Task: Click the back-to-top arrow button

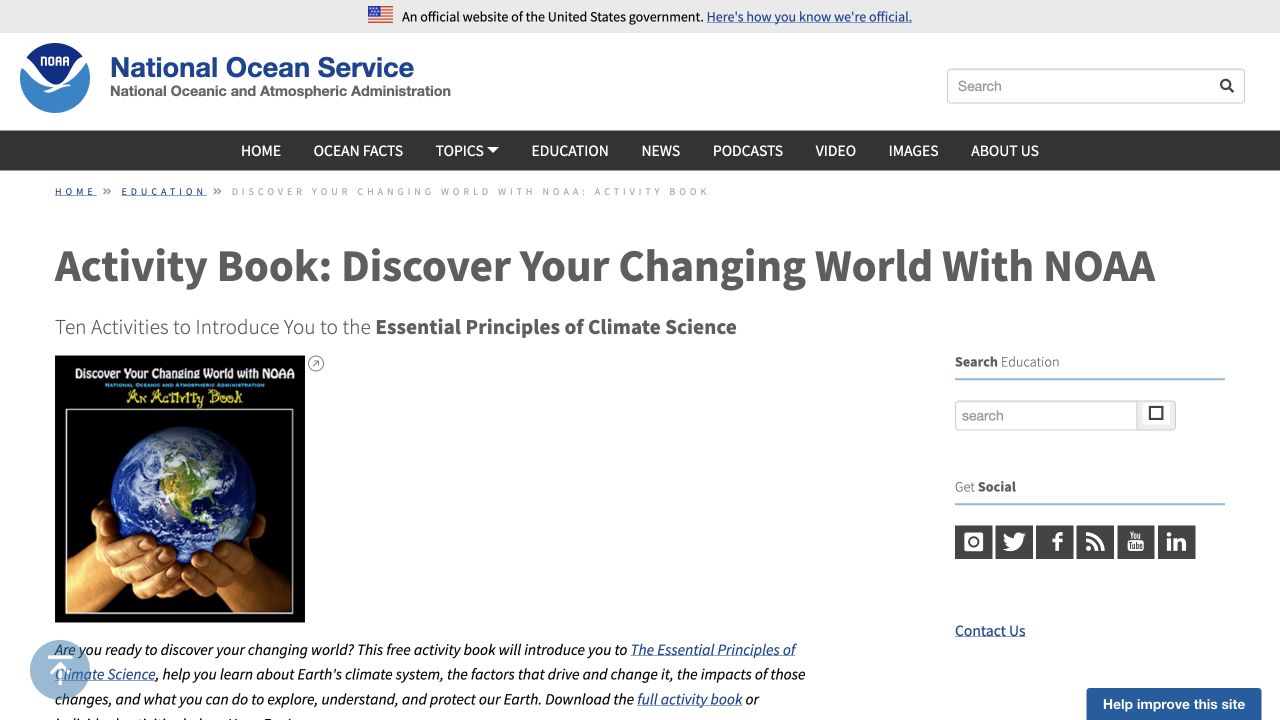Action: [x=60, y=670]
